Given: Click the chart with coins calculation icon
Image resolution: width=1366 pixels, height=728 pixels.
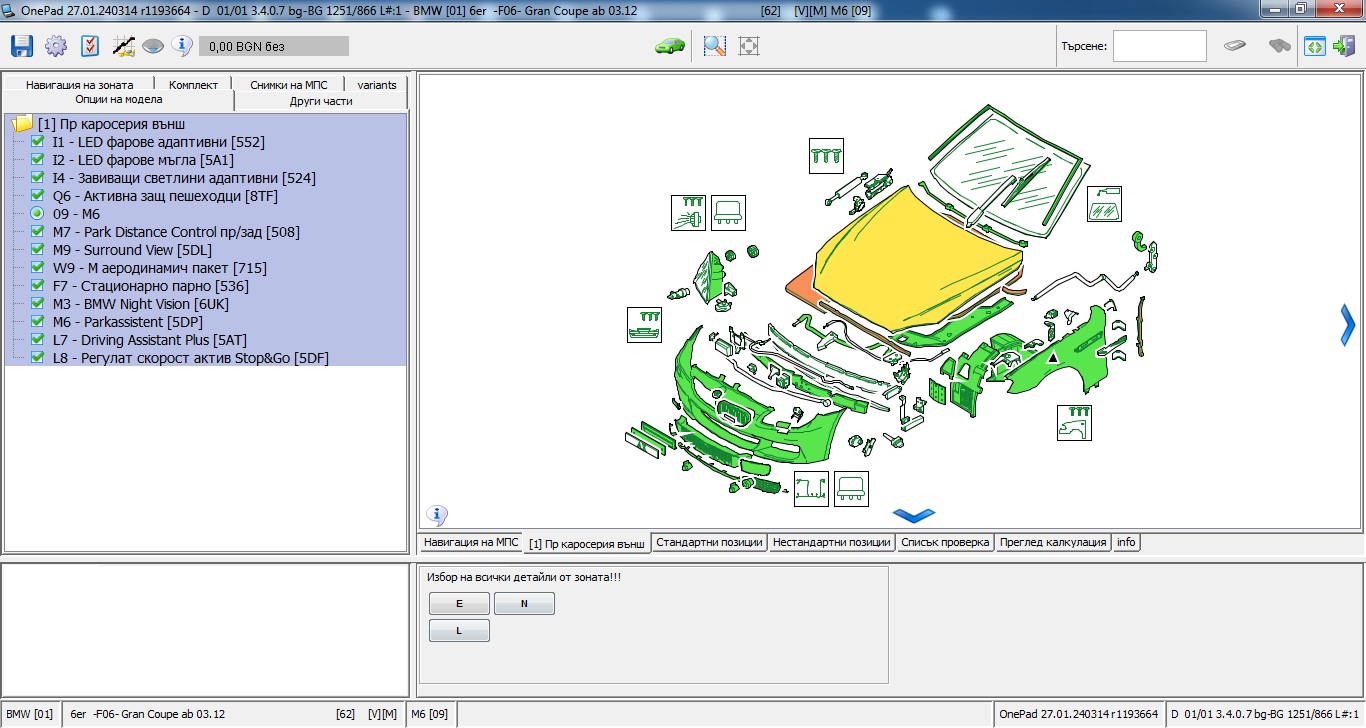Looking at the screenshot, I should pos(124,46).
